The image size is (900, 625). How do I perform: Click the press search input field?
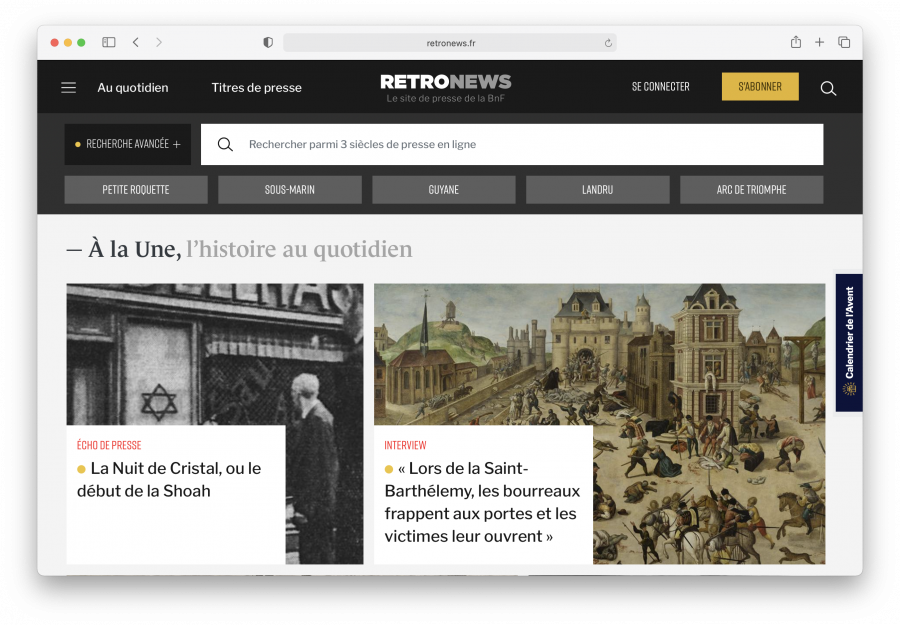(512, 145)
